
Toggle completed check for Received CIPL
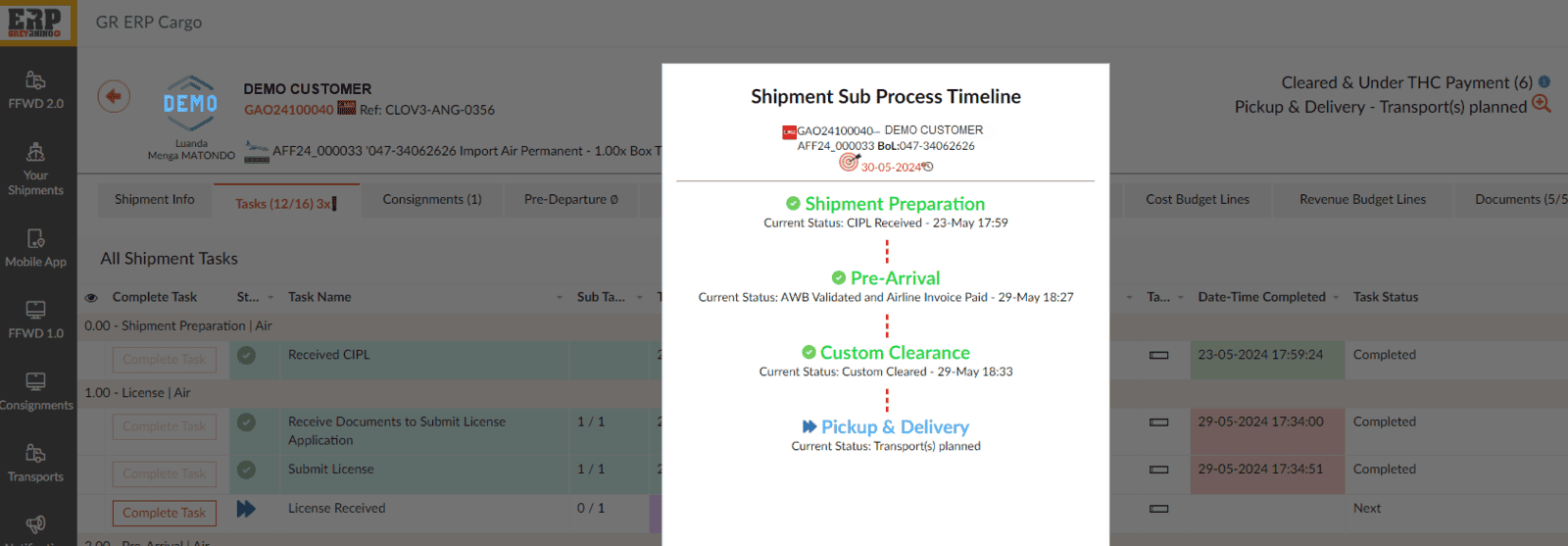pyautogui.click(x=247, y=356)
